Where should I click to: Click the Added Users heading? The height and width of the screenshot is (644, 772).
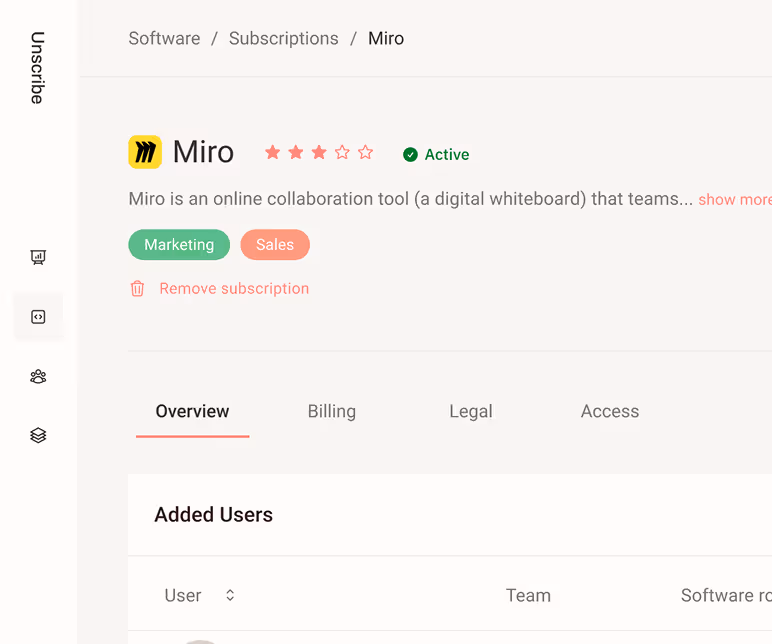point(214,515)
